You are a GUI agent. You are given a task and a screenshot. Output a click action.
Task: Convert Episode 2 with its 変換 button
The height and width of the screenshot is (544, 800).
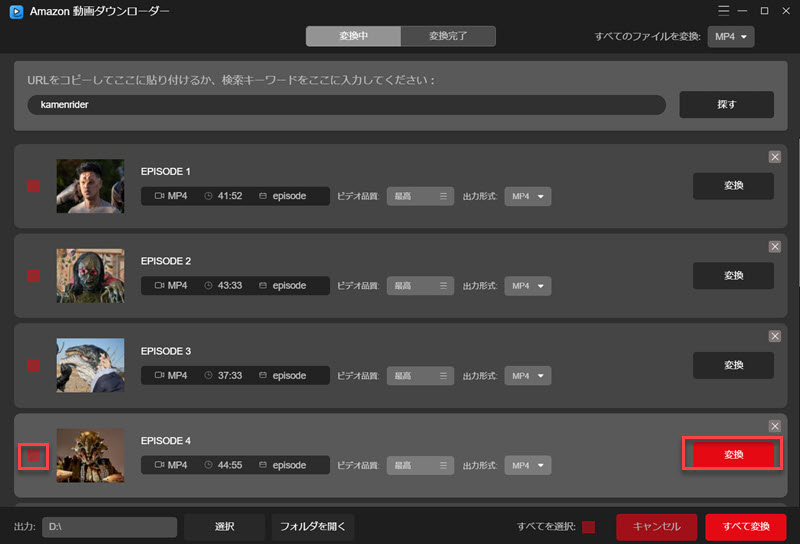coord(733,276)
